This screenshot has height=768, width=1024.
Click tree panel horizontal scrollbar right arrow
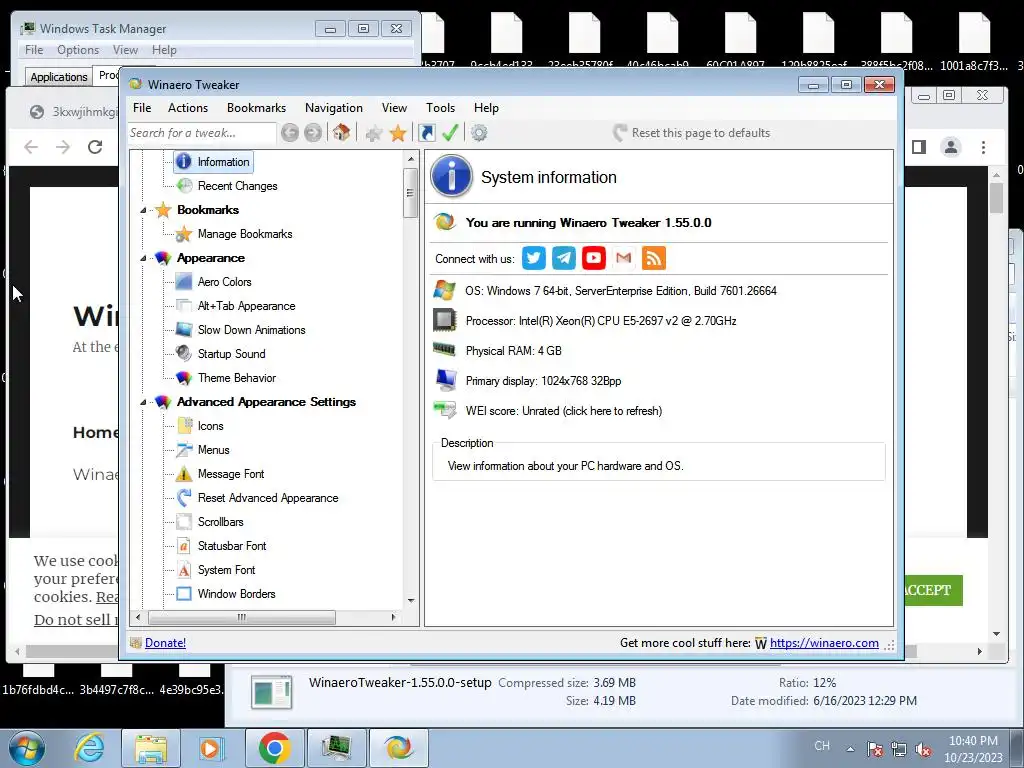tap(393, 617)
